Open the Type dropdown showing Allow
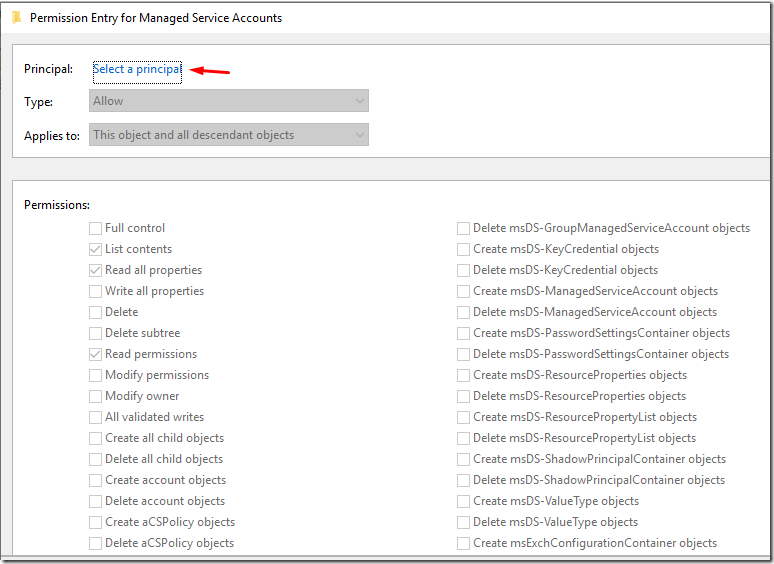The height and width of the screenshot is (564, 774). (x=229, y=101)
